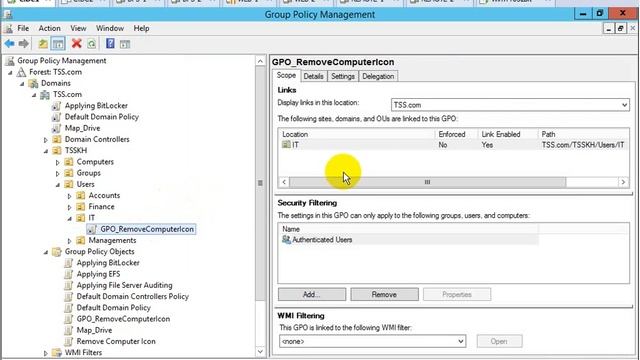The width and height of the screenshot is (640, 360).
Task: Click the Remove button in Security Filtering
Action: [384, 294]
